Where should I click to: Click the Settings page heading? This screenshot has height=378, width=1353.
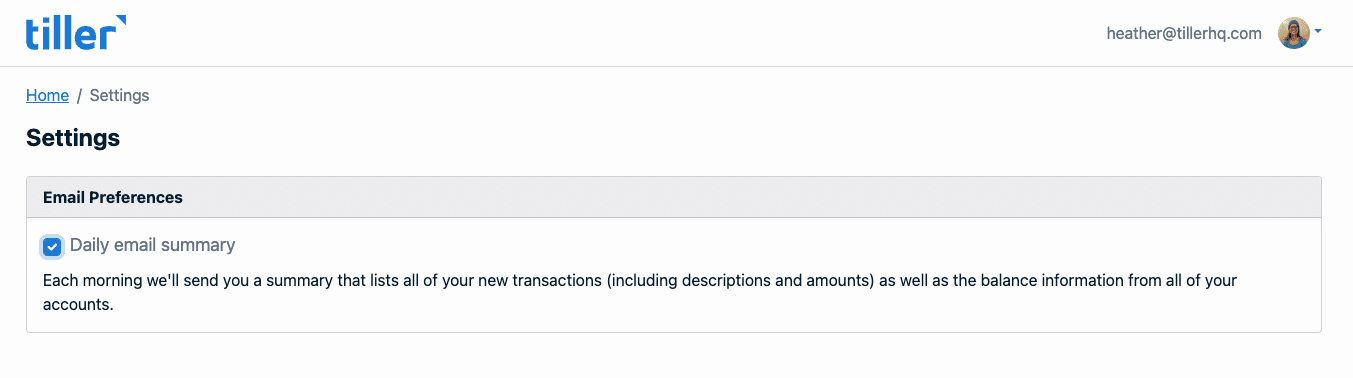(x=73, y=138)
